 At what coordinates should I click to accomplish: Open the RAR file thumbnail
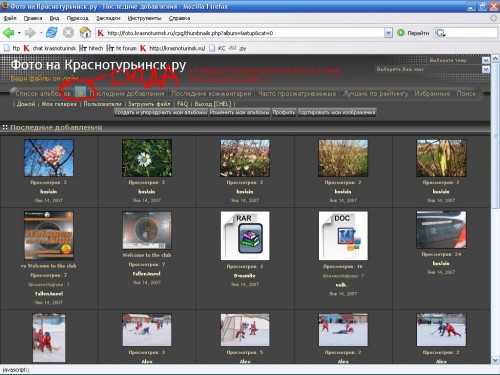(x=245, y=236)
